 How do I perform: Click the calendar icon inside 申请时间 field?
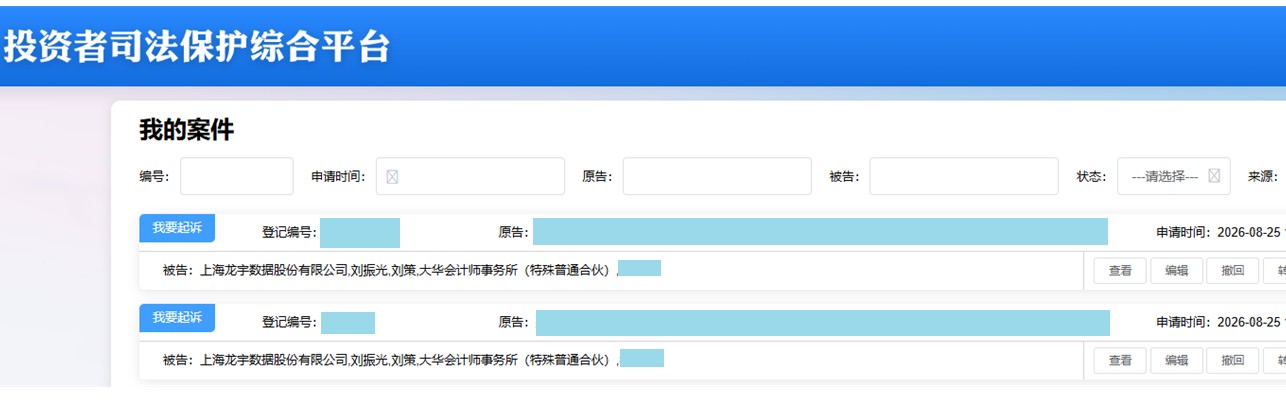[392, 177]
